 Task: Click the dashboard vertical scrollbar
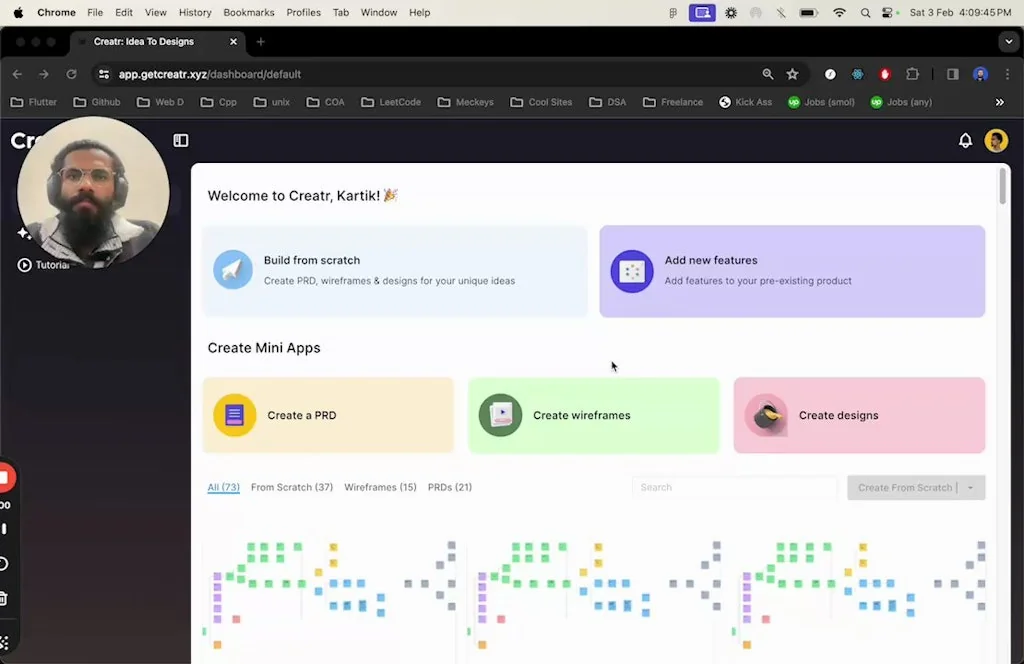pyautogui.click(x=1003, y=187)
